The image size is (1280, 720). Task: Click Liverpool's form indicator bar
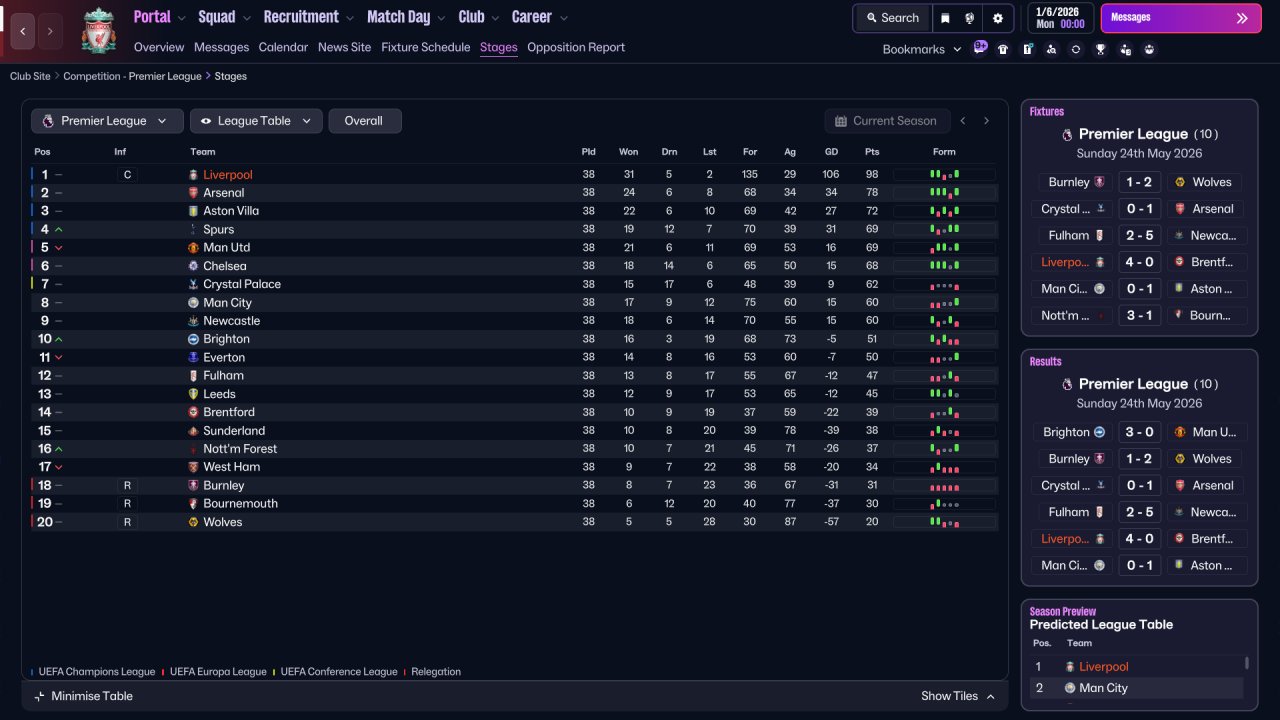click(944, 174)
